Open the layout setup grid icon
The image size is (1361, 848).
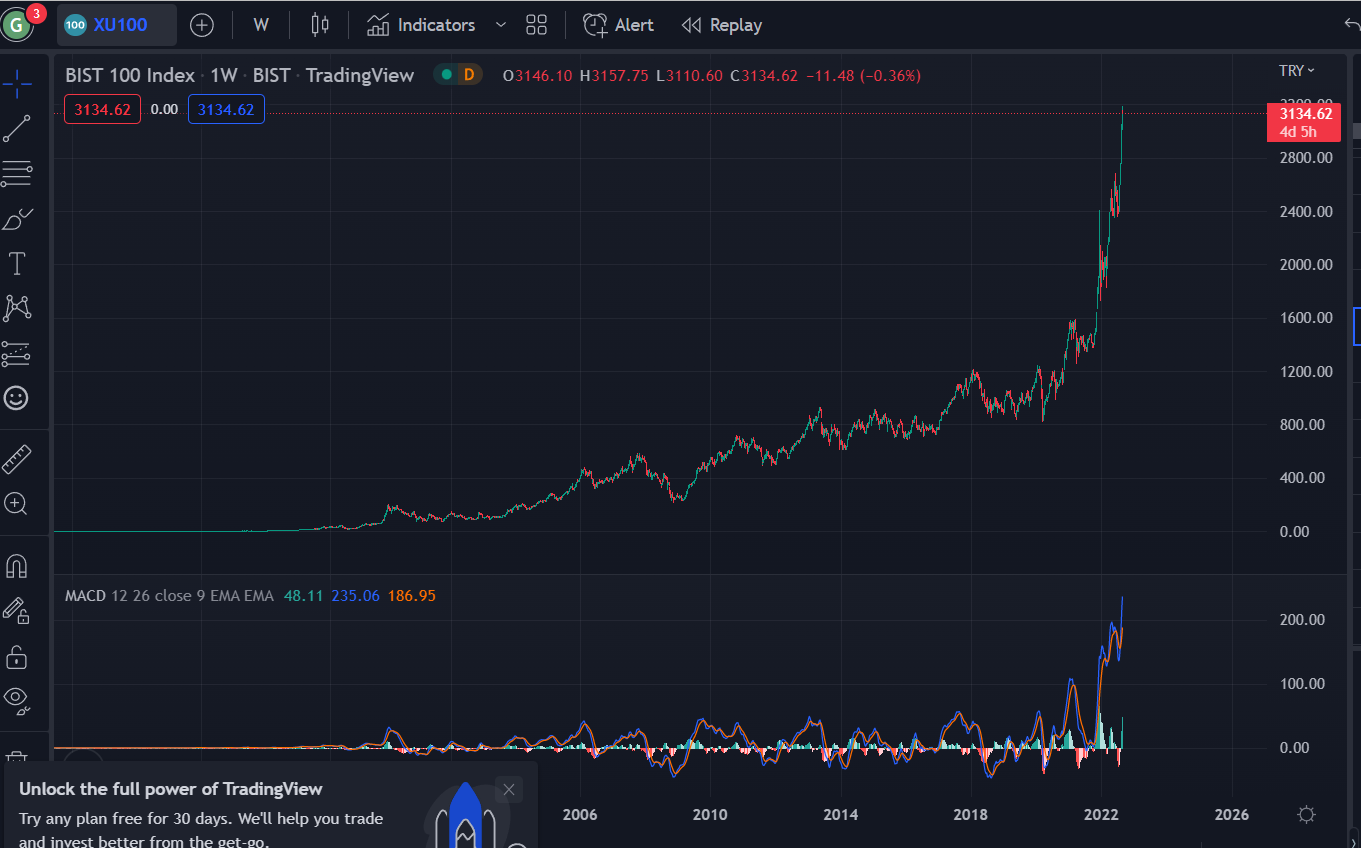537,25
